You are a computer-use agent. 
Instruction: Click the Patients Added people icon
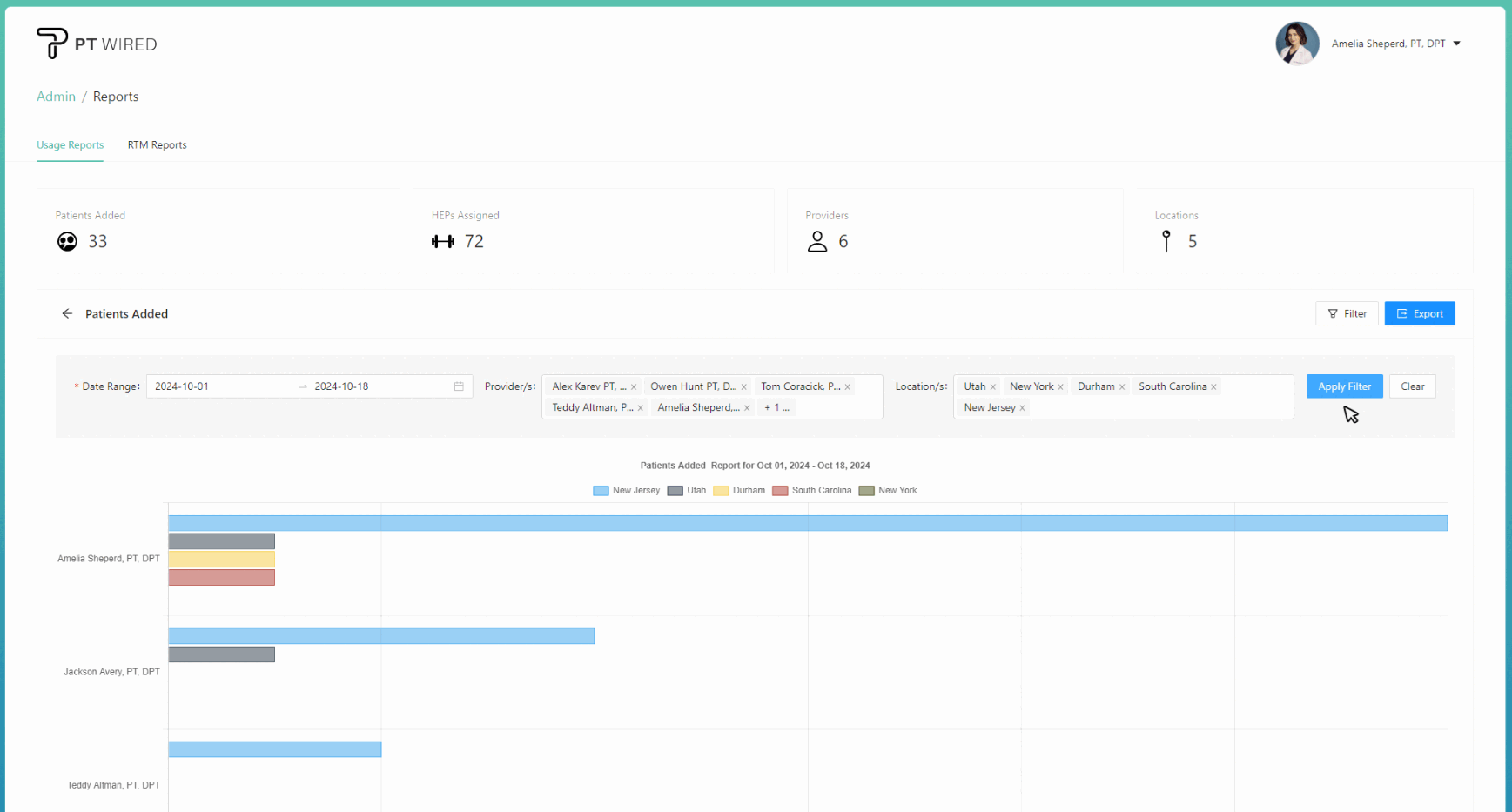coord(67,242)
